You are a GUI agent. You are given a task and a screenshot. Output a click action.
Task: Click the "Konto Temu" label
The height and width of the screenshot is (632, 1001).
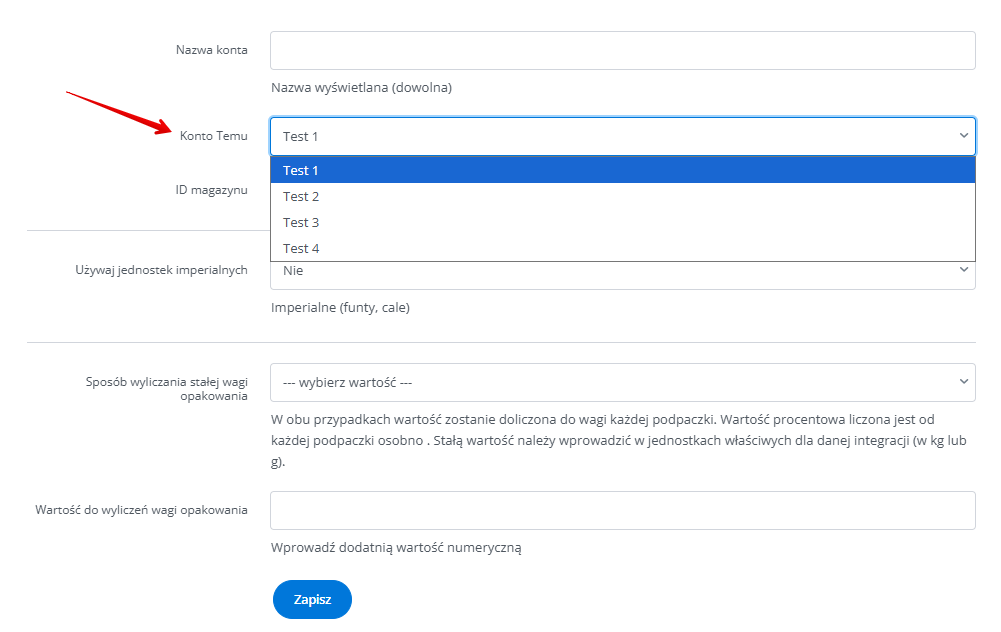[x=213, y=136]
